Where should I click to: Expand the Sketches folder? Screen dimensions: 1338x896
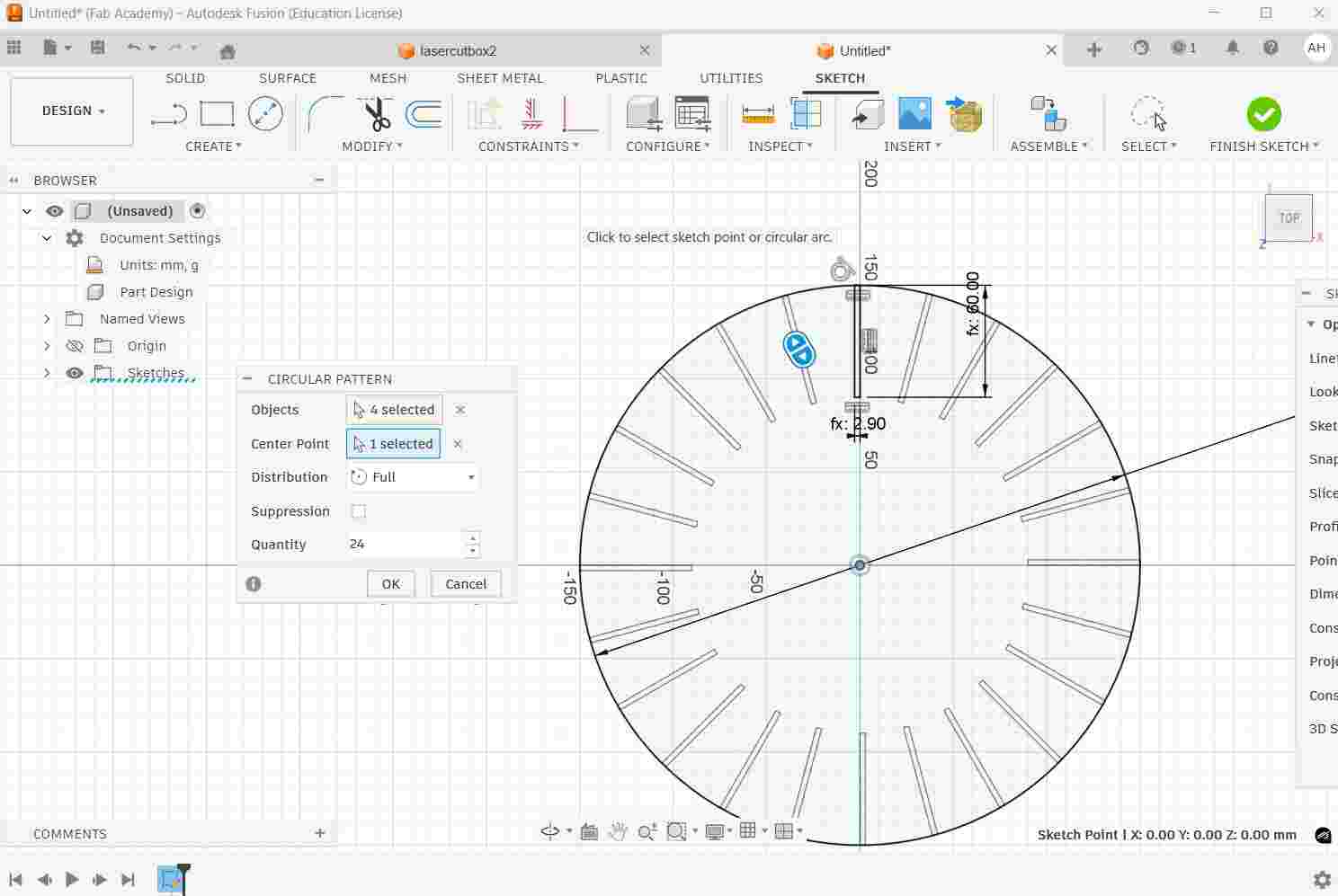47,373
